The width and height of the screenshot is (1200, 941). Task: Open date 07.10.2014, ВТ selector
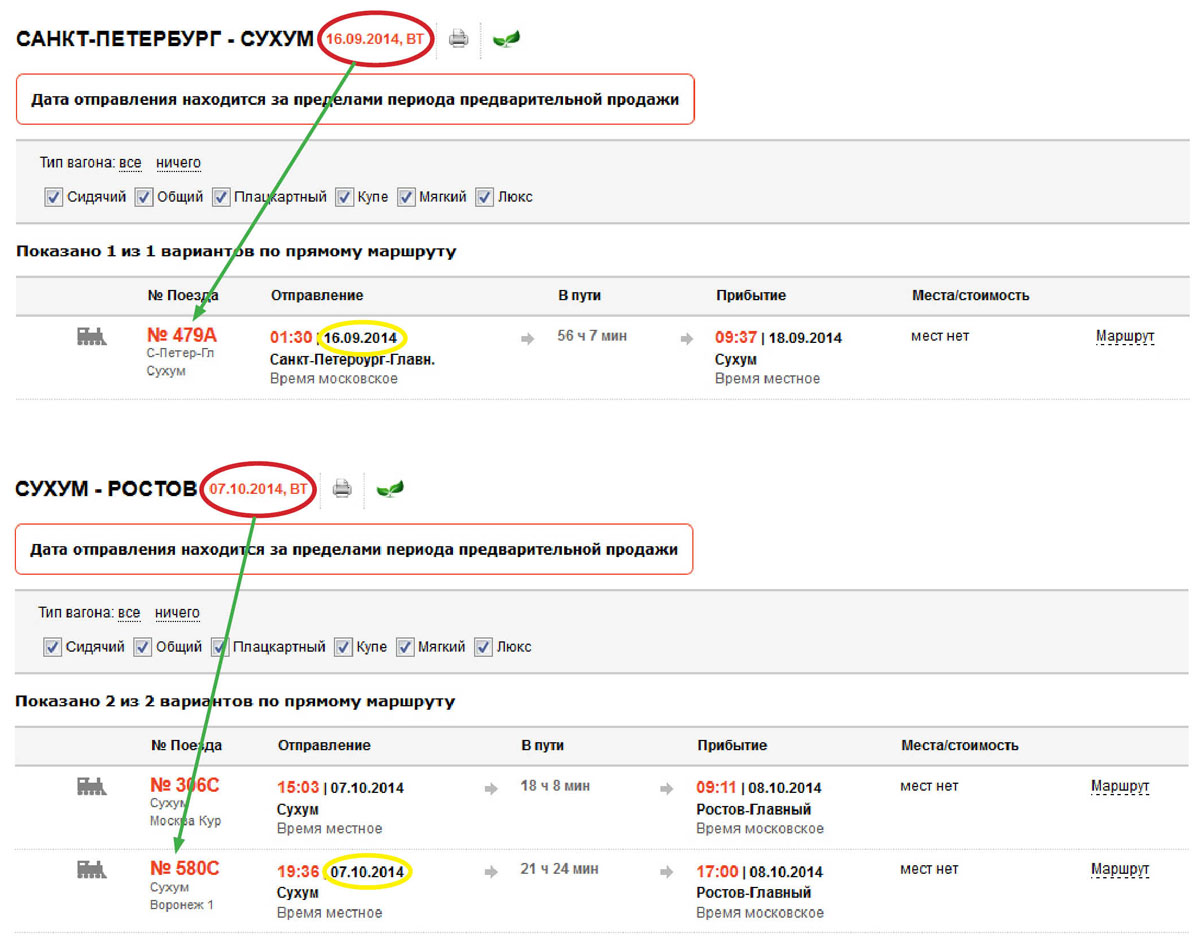[259, 489]
